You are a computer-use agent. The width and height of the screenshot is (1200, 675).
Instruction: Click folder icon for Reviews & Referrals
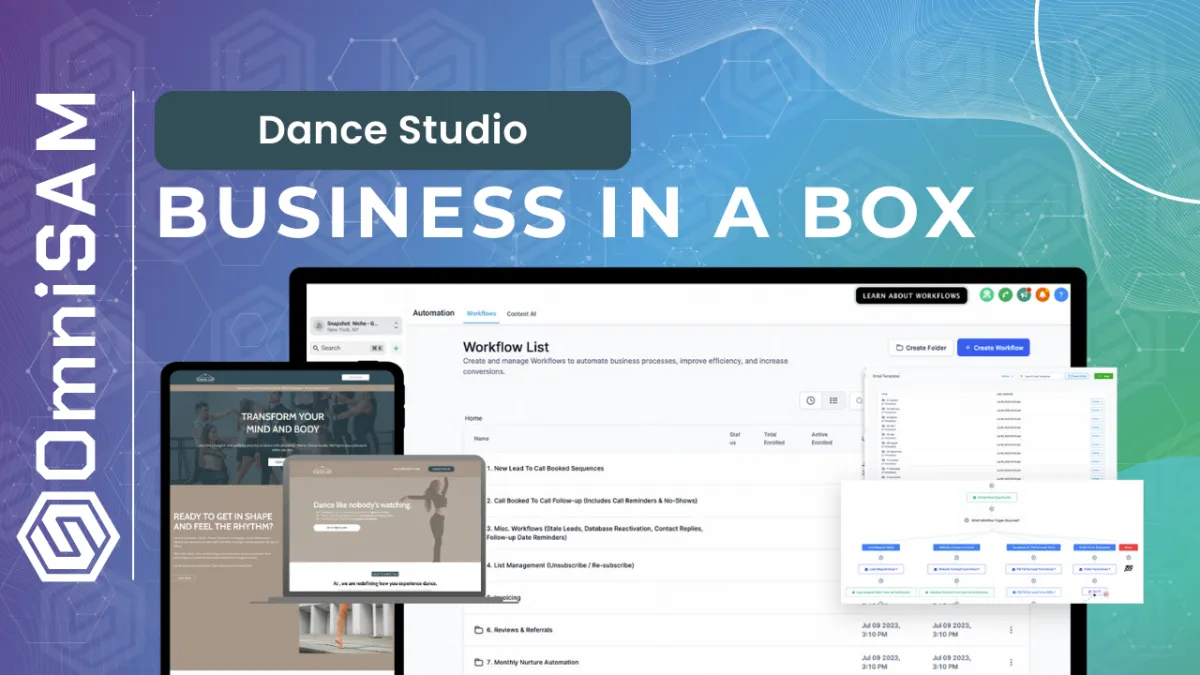478,630
